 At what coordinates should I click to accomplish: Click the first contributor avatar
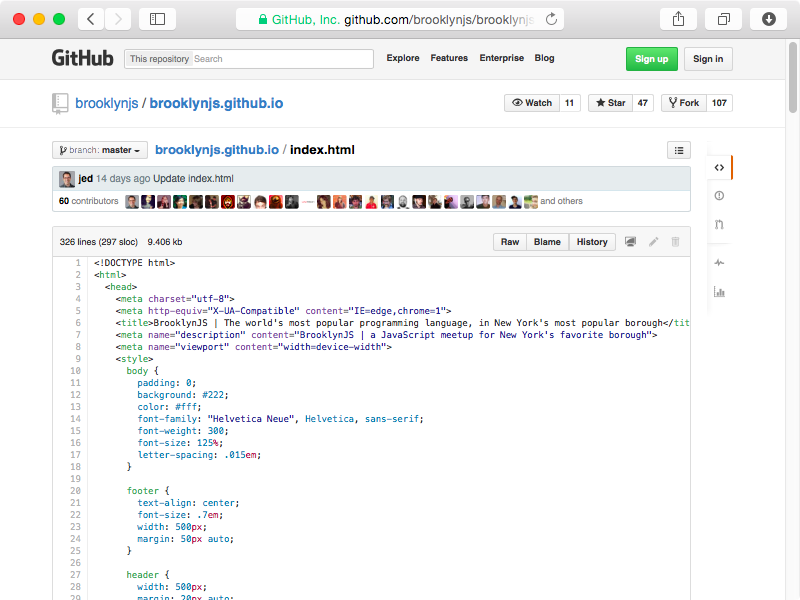tap(132, 202)
